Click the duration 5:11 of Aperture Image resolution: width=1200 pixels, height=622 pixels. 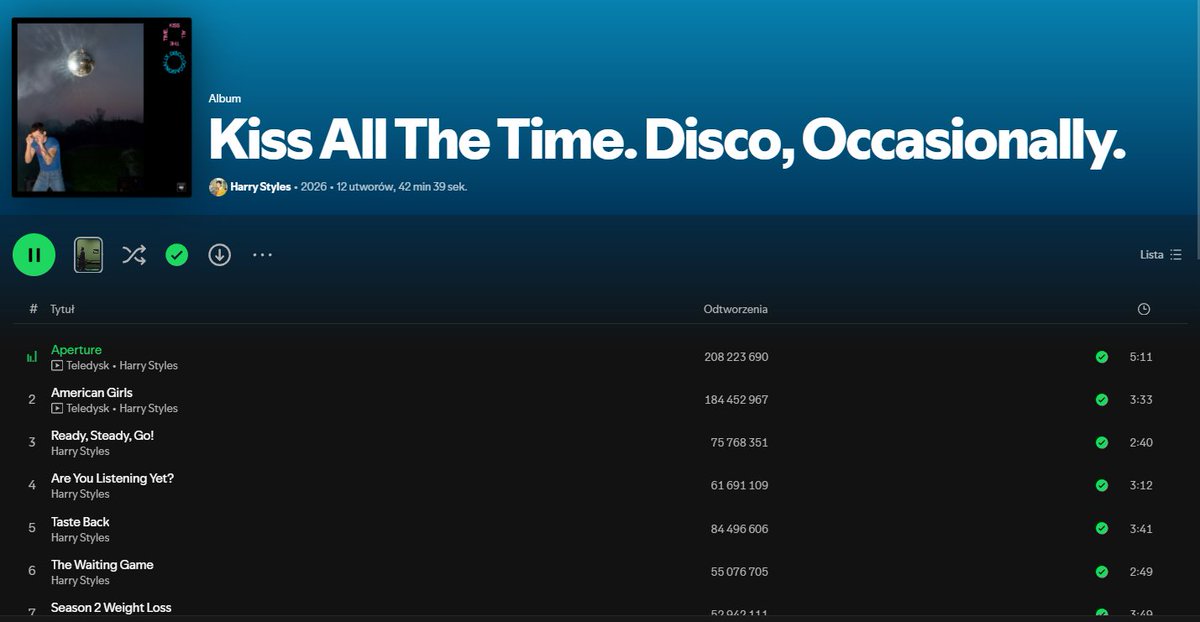pos(1141,357)
